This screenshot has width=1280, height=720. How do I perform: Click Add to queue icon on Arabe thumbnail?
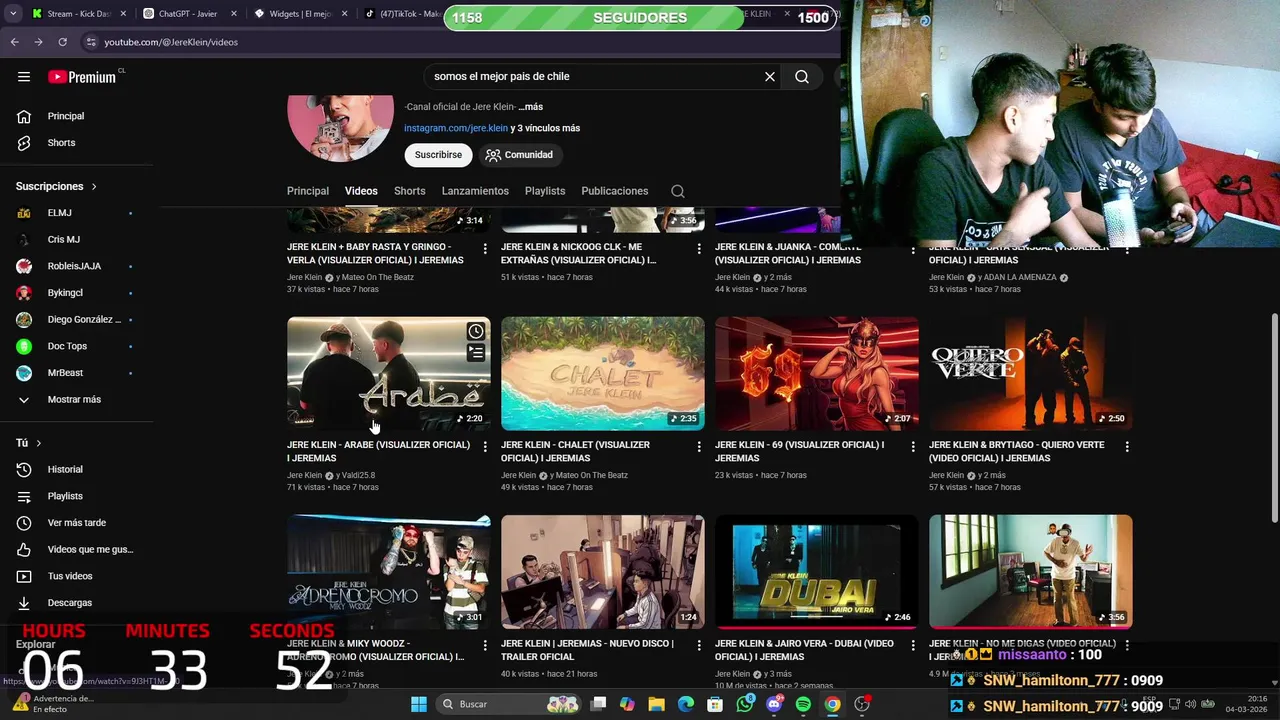[476, 352]
